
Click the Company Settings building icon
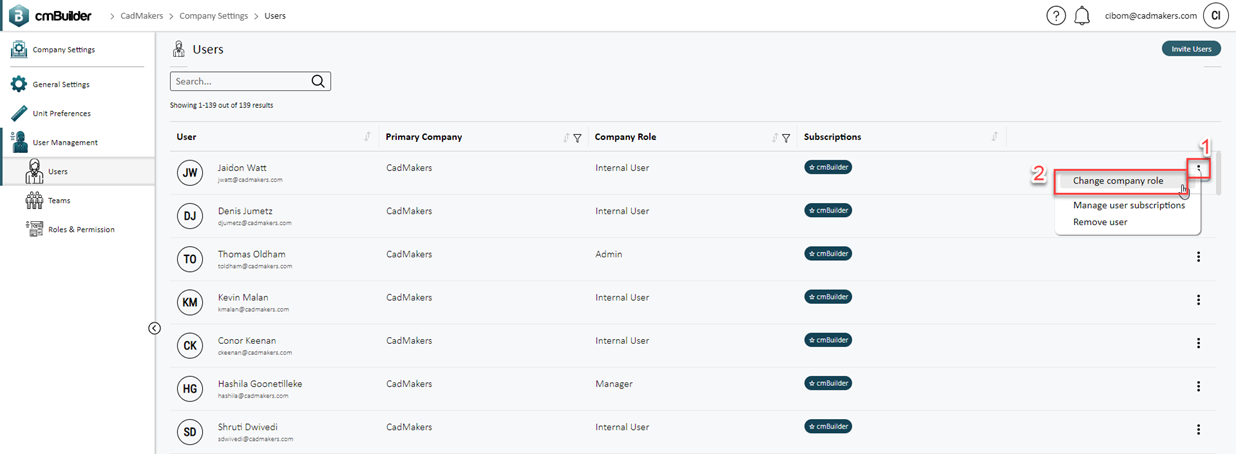(x=19, y=50)
